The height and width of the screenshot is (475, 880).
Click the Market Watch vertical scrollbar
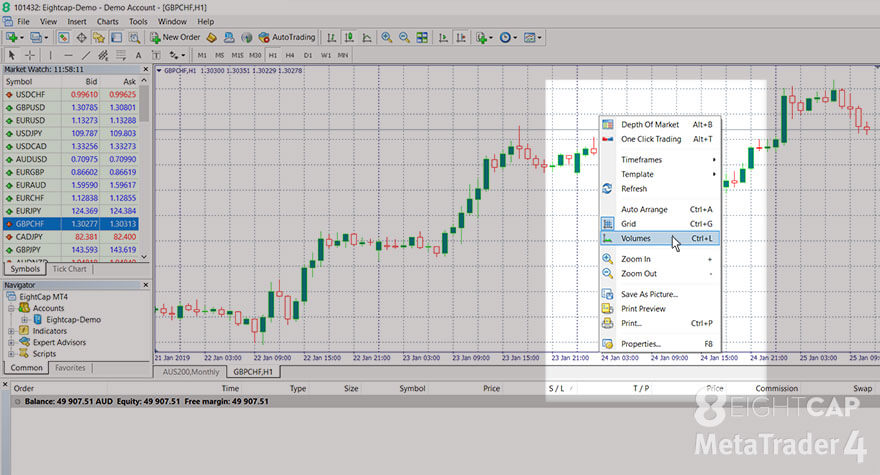tap(144, 168)
